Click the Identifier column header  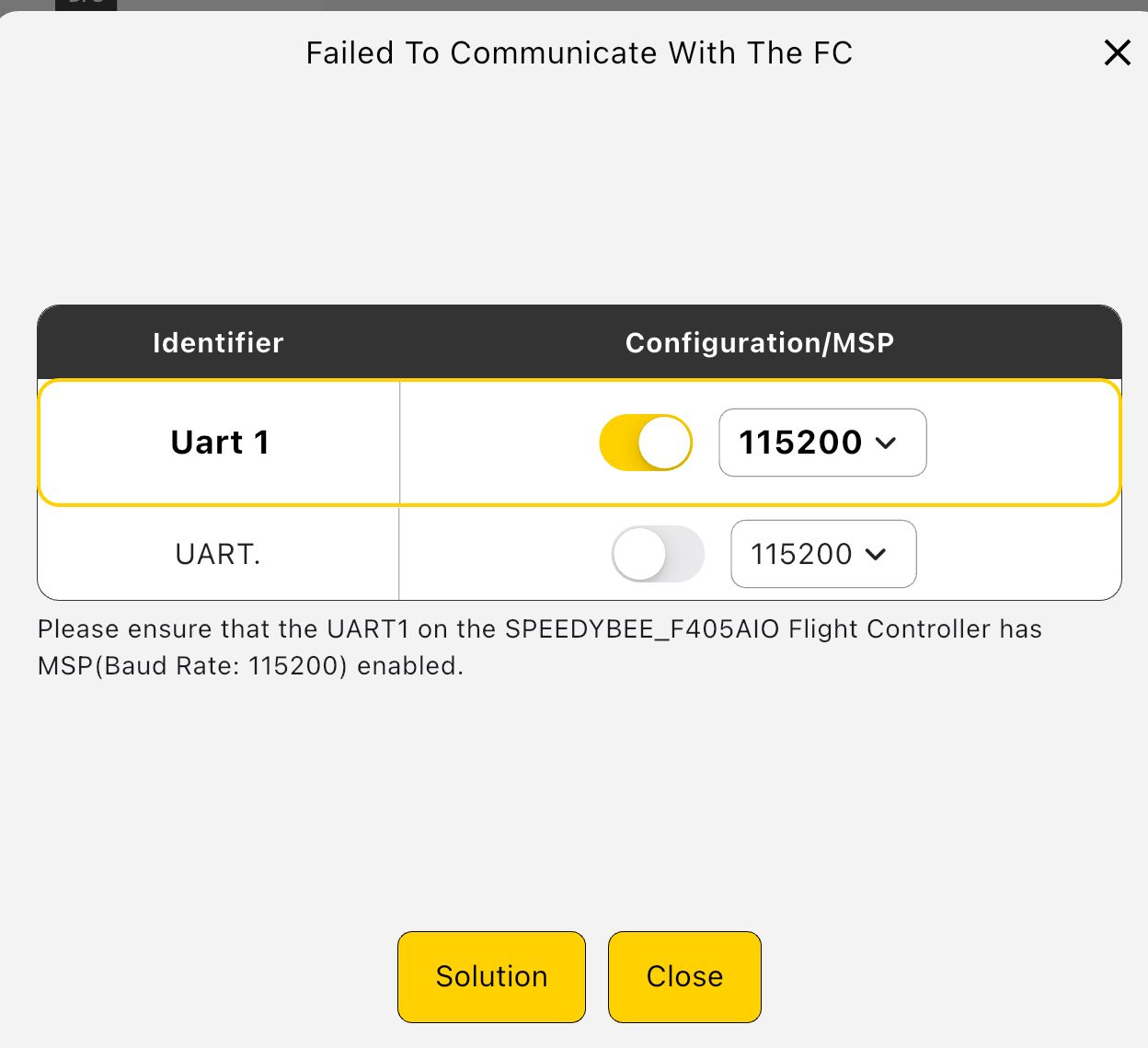click(x=218, y=342)
